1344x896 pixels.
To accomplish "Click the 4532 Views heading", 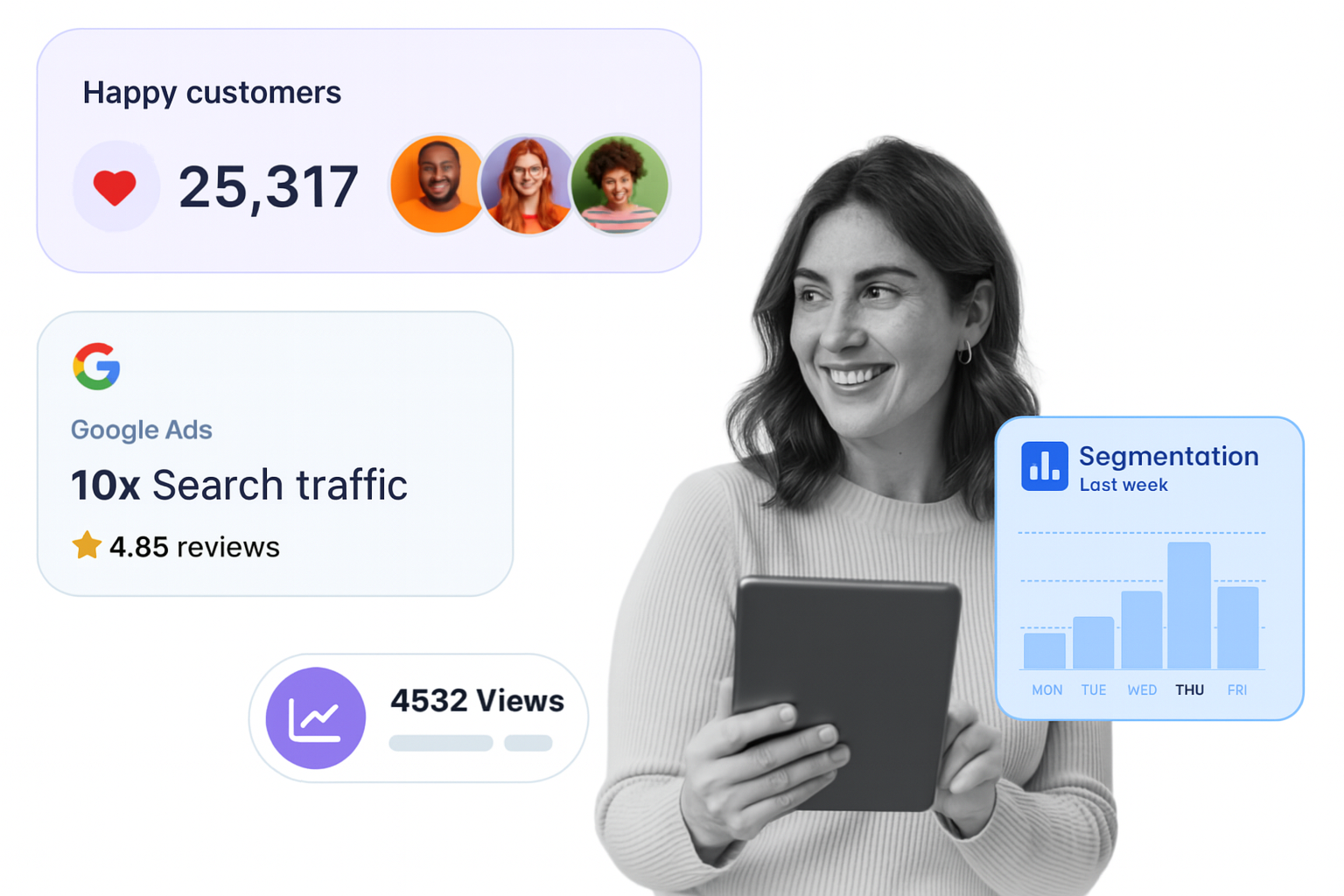I will click(x=477, y=701).
